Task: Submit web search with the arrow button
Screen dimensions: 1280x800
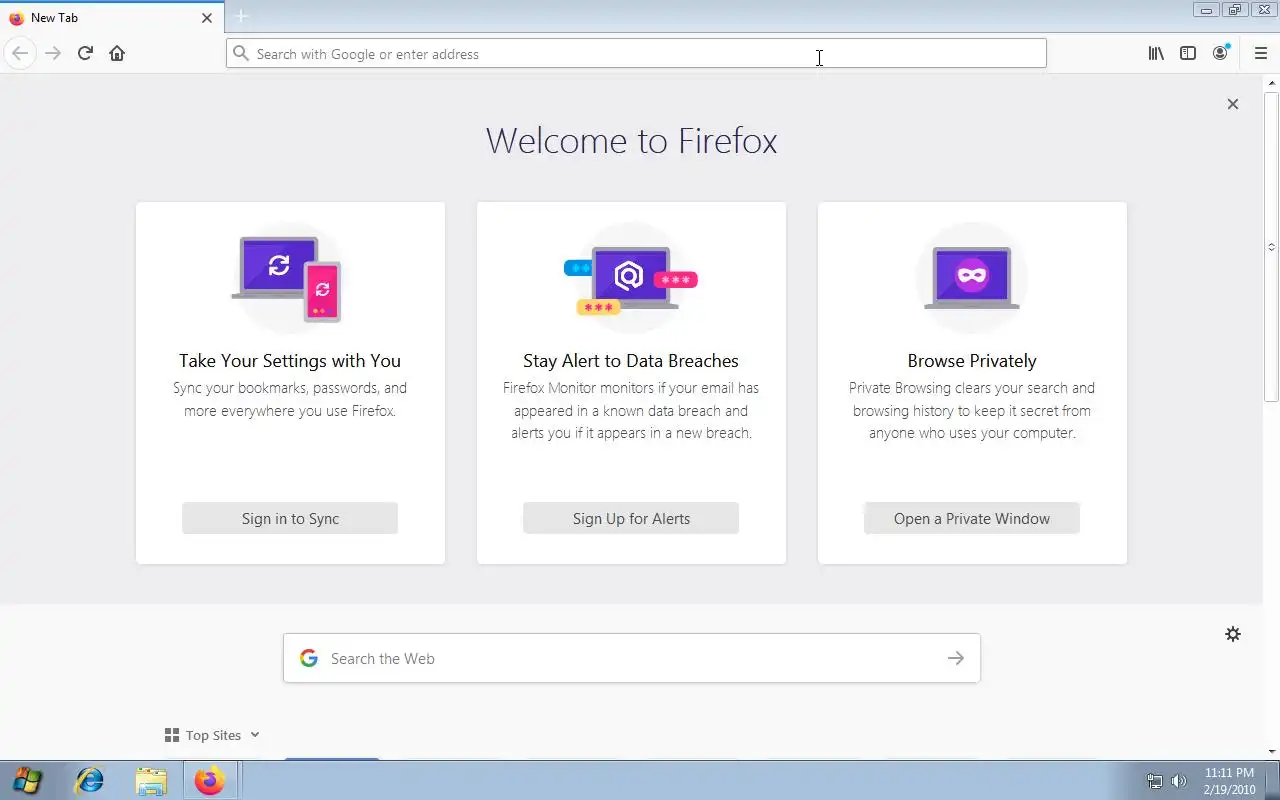Action: (956, 658)
